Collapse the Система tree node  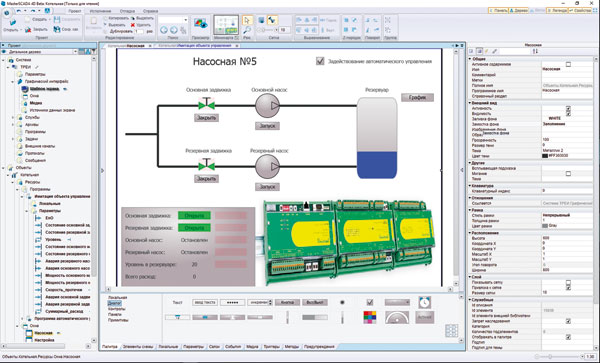coord(3,60)
